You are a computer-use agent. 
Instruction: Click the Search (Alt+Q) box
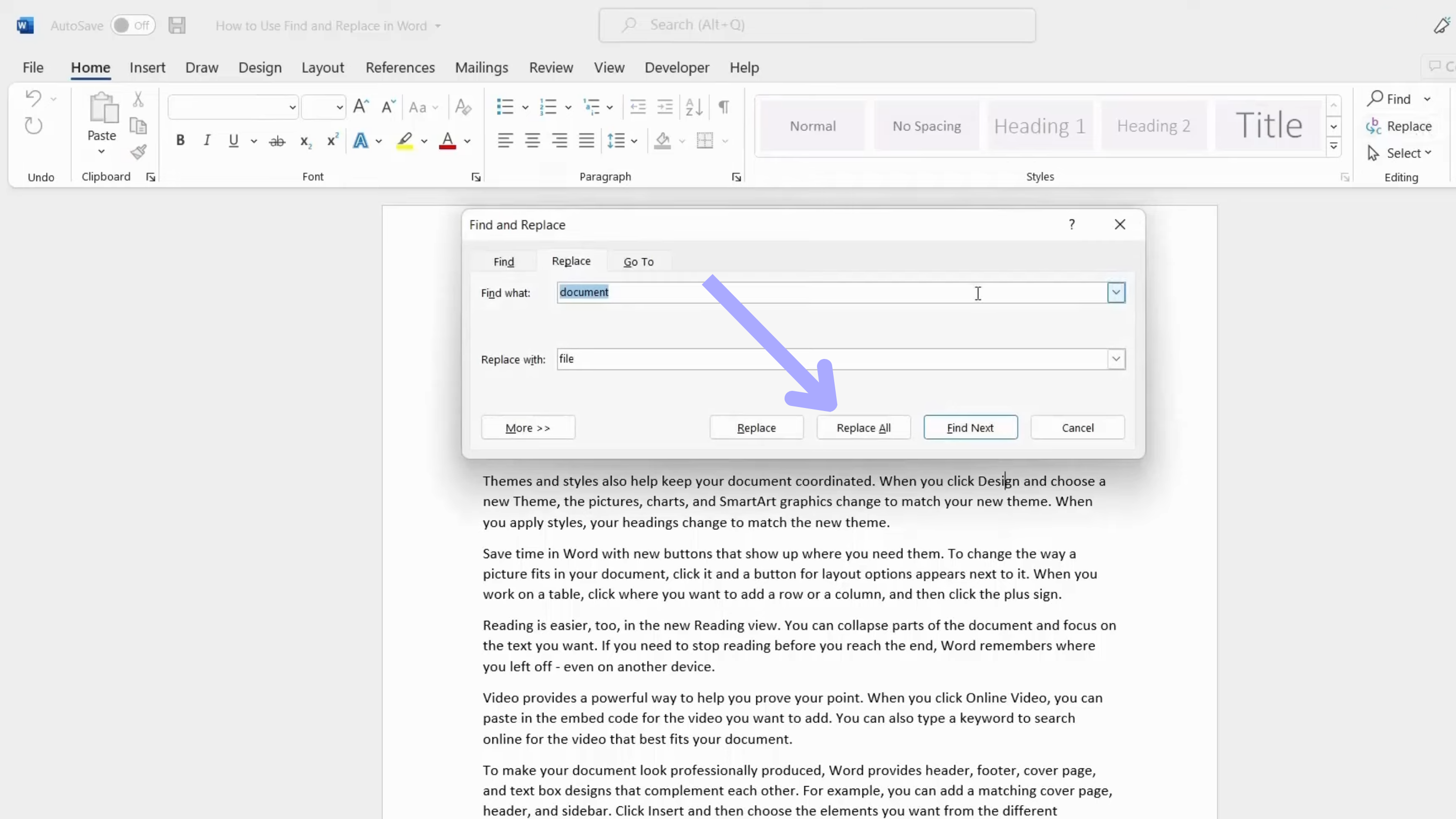pyautogui.click(x=817, y=25)
